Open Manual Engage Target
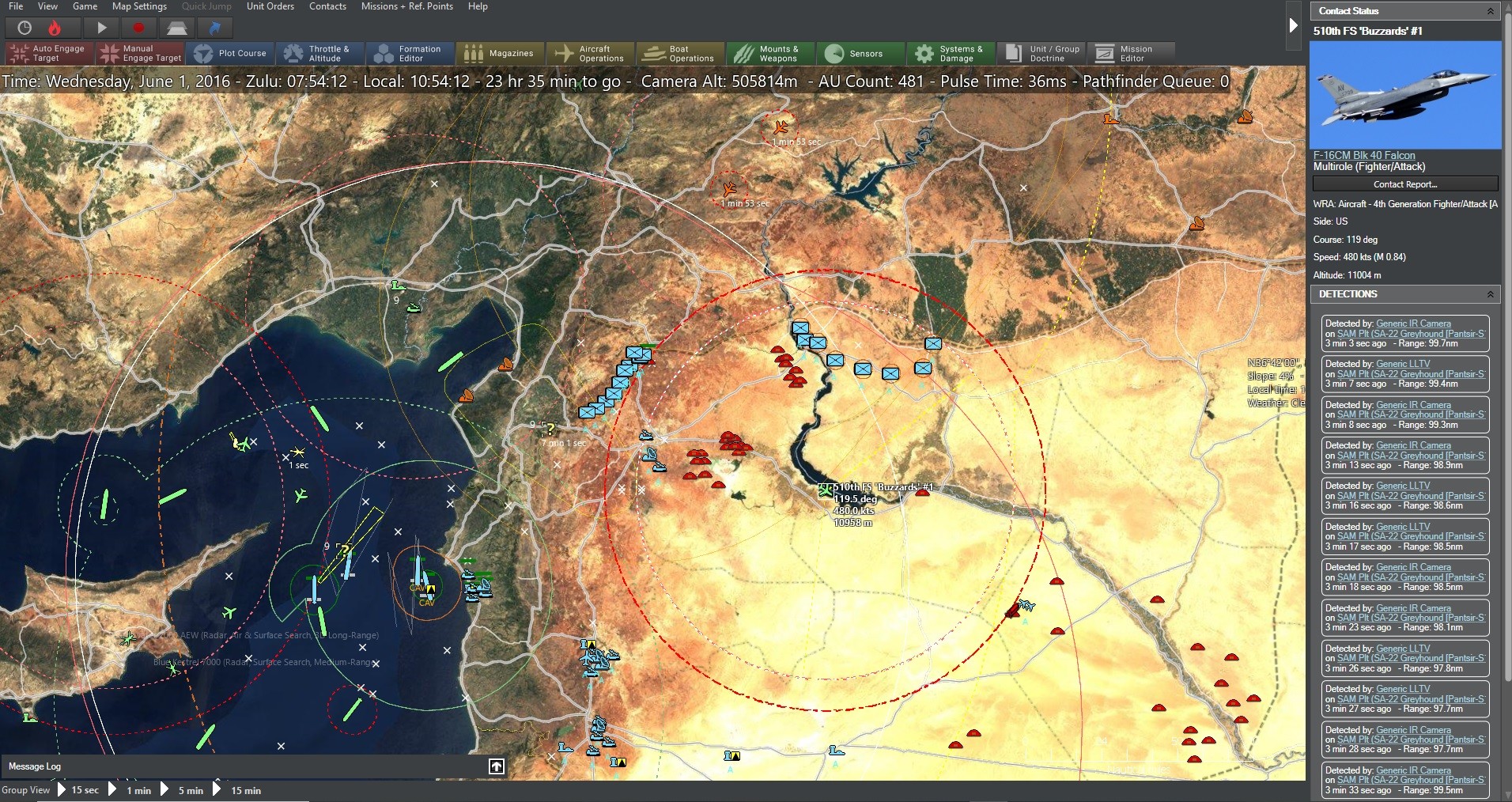This screenshot has width=1512, height=802. click(x=139, y=53)
